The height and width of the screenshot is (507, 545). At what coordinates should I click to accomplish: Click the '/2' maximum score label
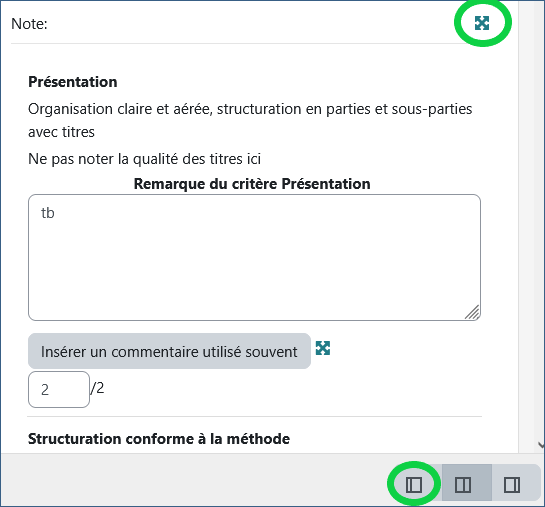click(97, 388)
